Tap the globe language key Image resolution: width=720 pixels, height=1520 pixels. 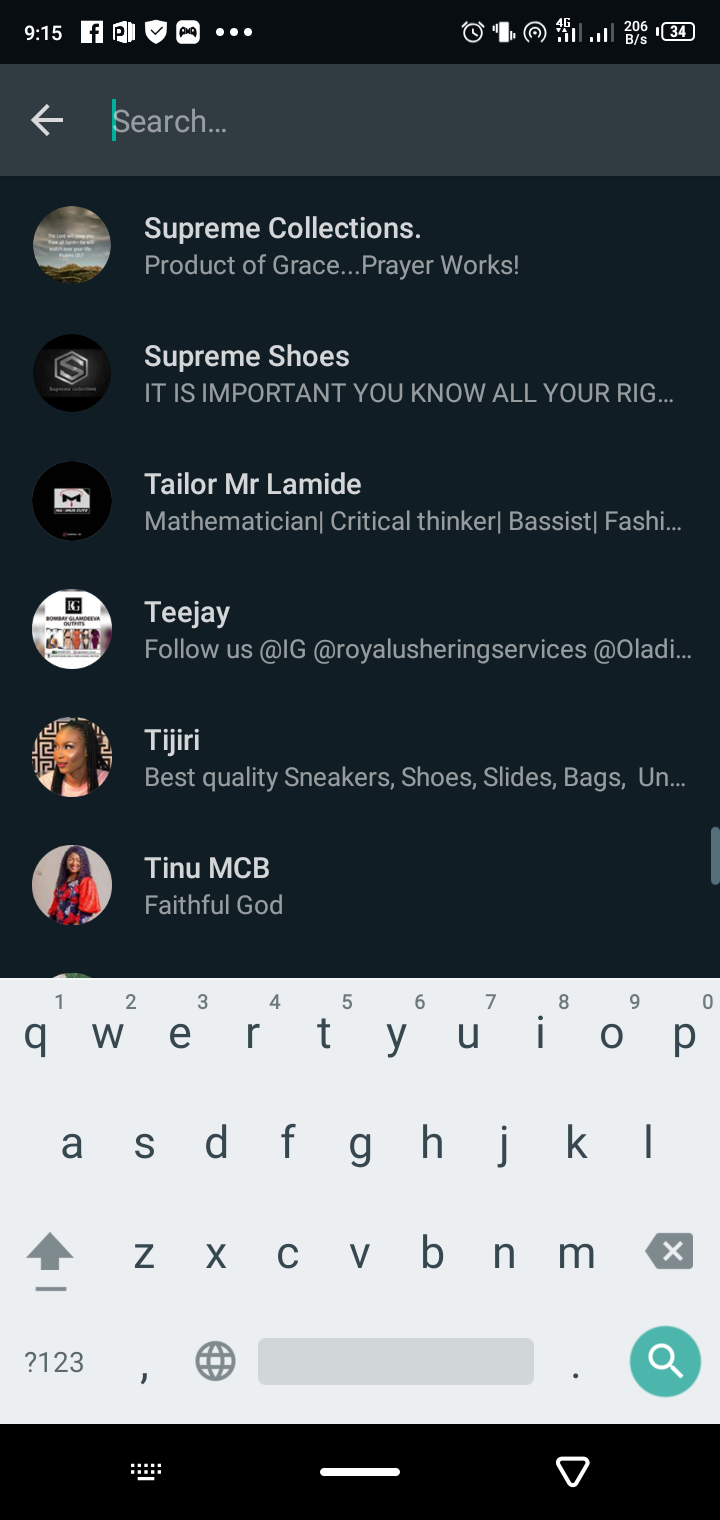pos(215,1361)
